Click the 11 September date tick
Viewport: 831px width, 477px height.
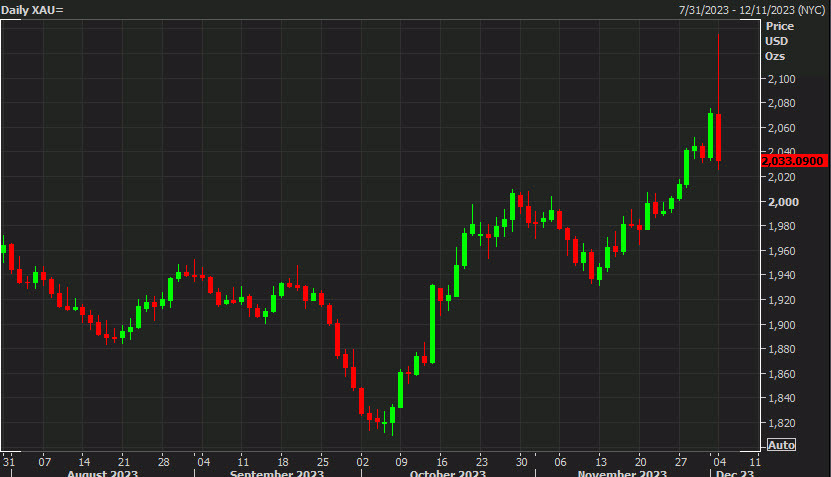[x=243, y=462]
